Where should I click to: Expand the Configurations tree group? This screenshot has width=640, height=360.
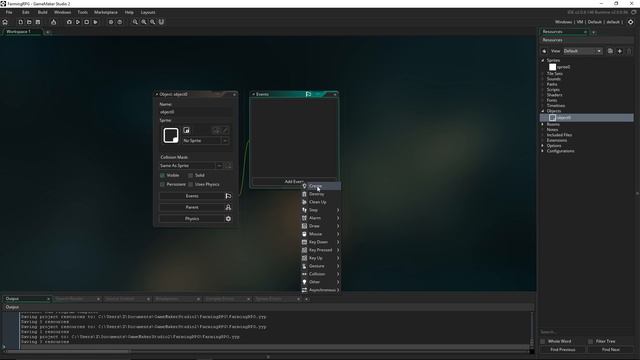[543, 151]
